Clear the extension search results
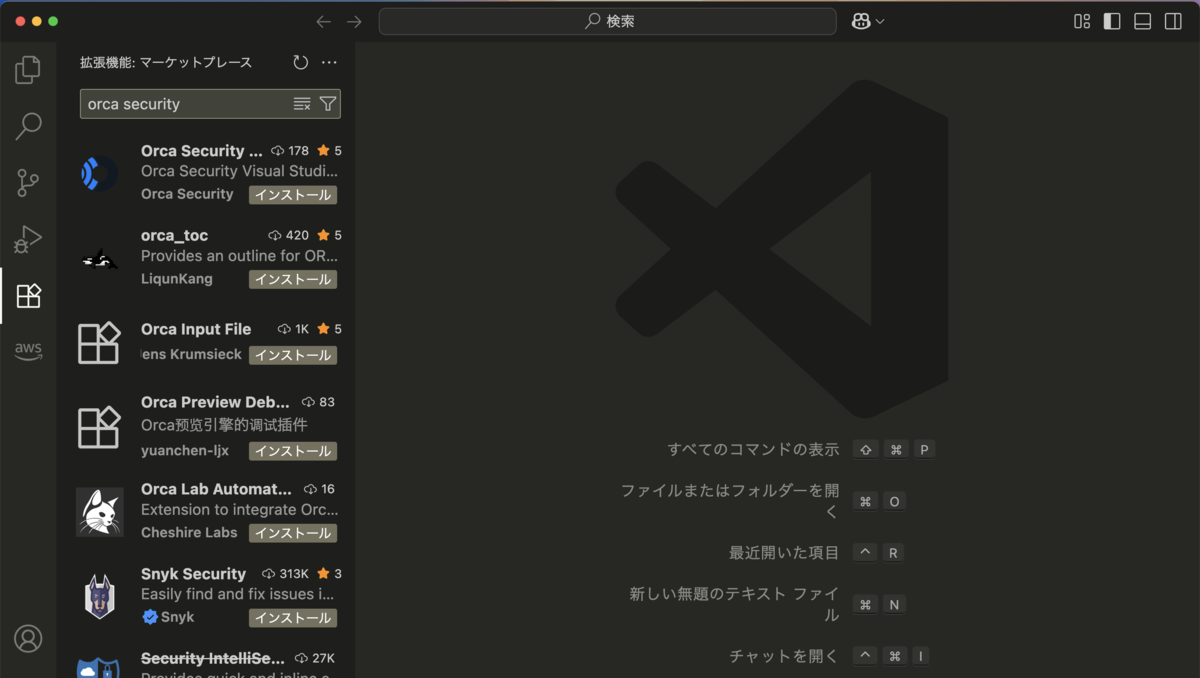Viewport: 1200px width, 678px height. pos(302,104)
